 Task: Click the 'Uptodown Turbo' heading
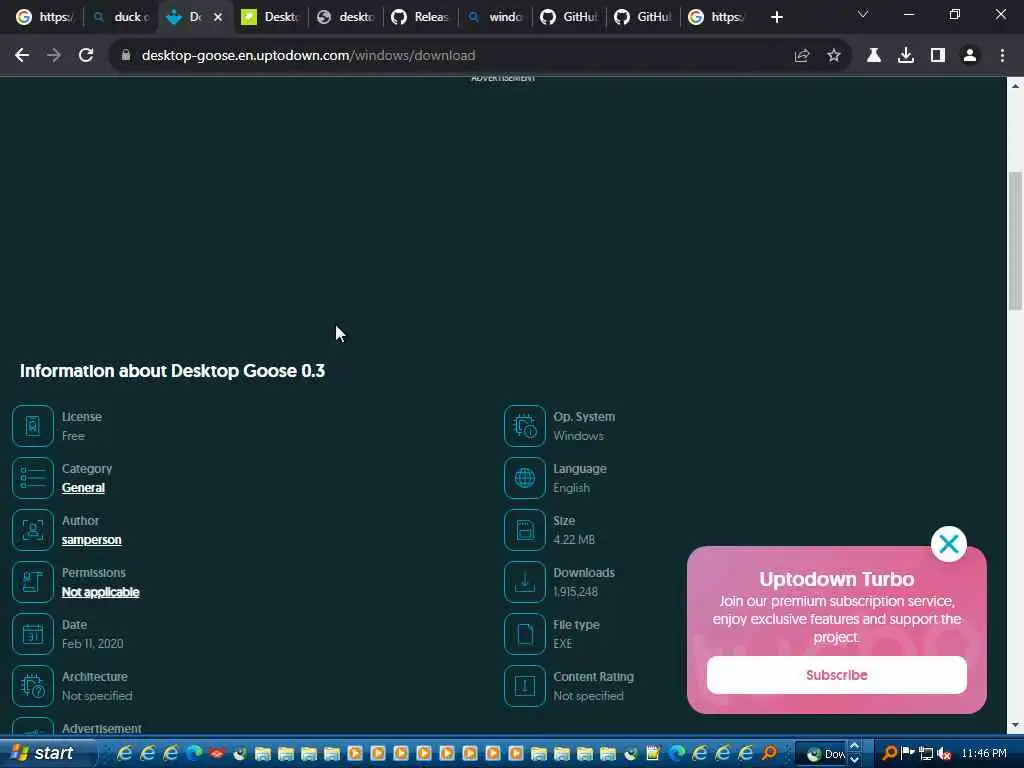coord(837,579)
